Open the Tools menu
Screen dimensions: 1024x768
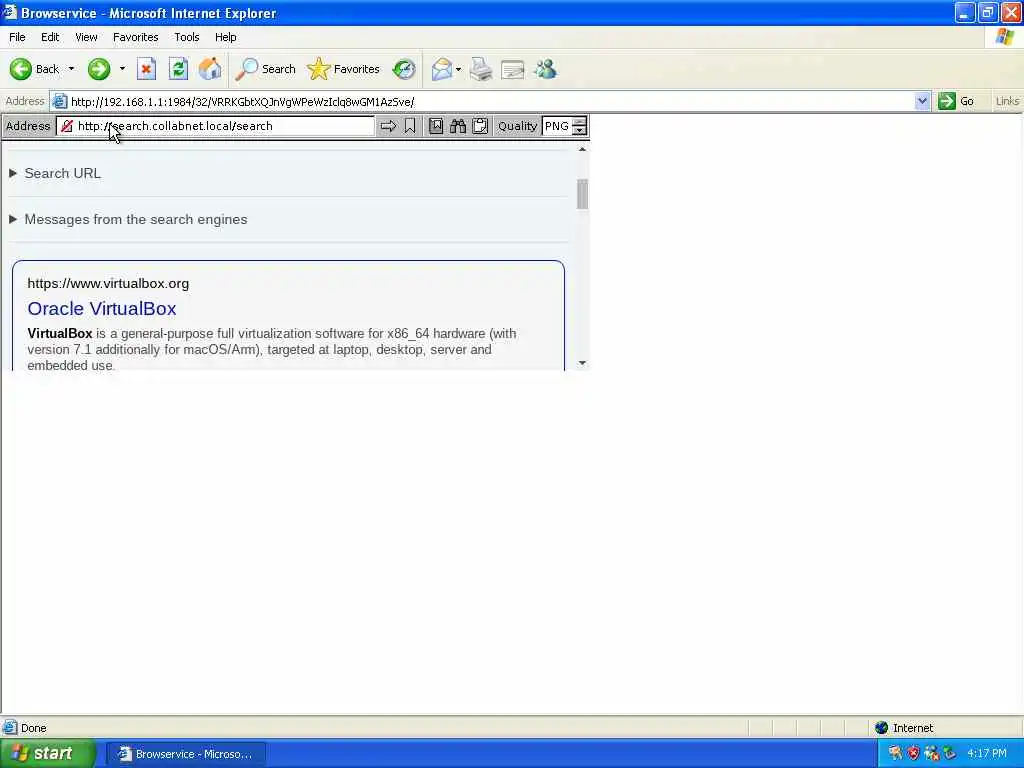[x=187, y=37]
